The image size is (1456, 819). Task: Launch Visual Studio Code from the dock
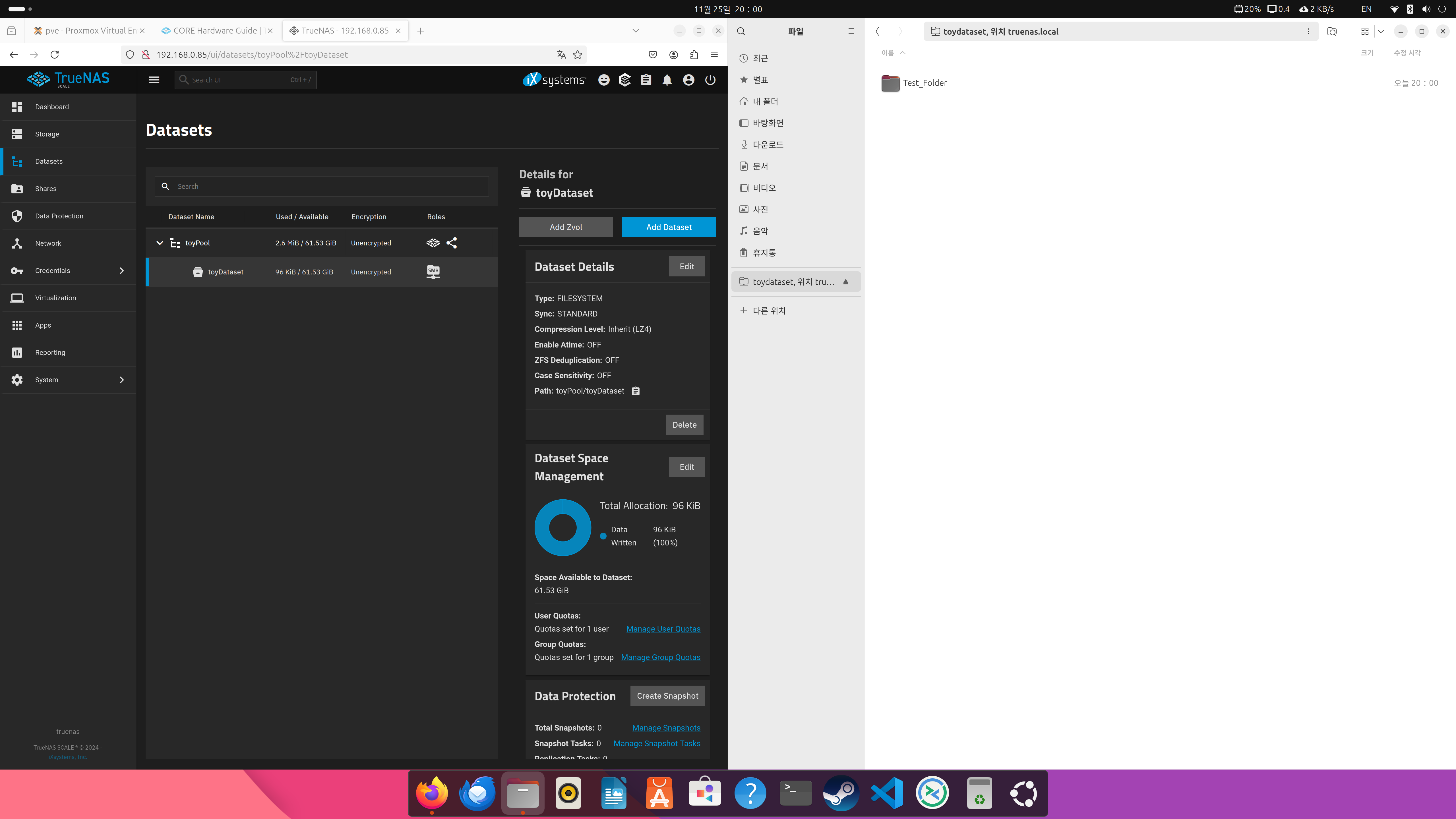click(x=887, y=794)
